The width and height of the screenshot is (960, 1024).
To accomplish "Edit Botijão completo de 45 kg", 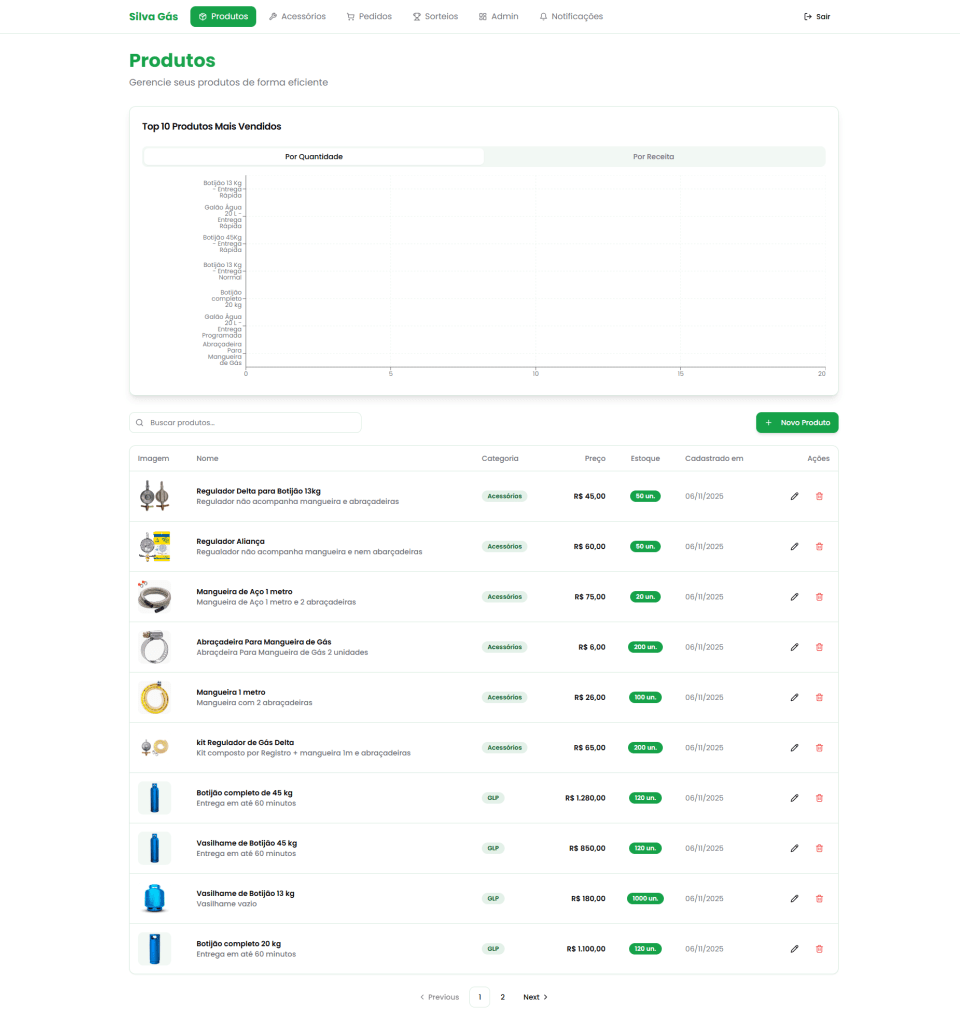I will (x=794, y=797).
